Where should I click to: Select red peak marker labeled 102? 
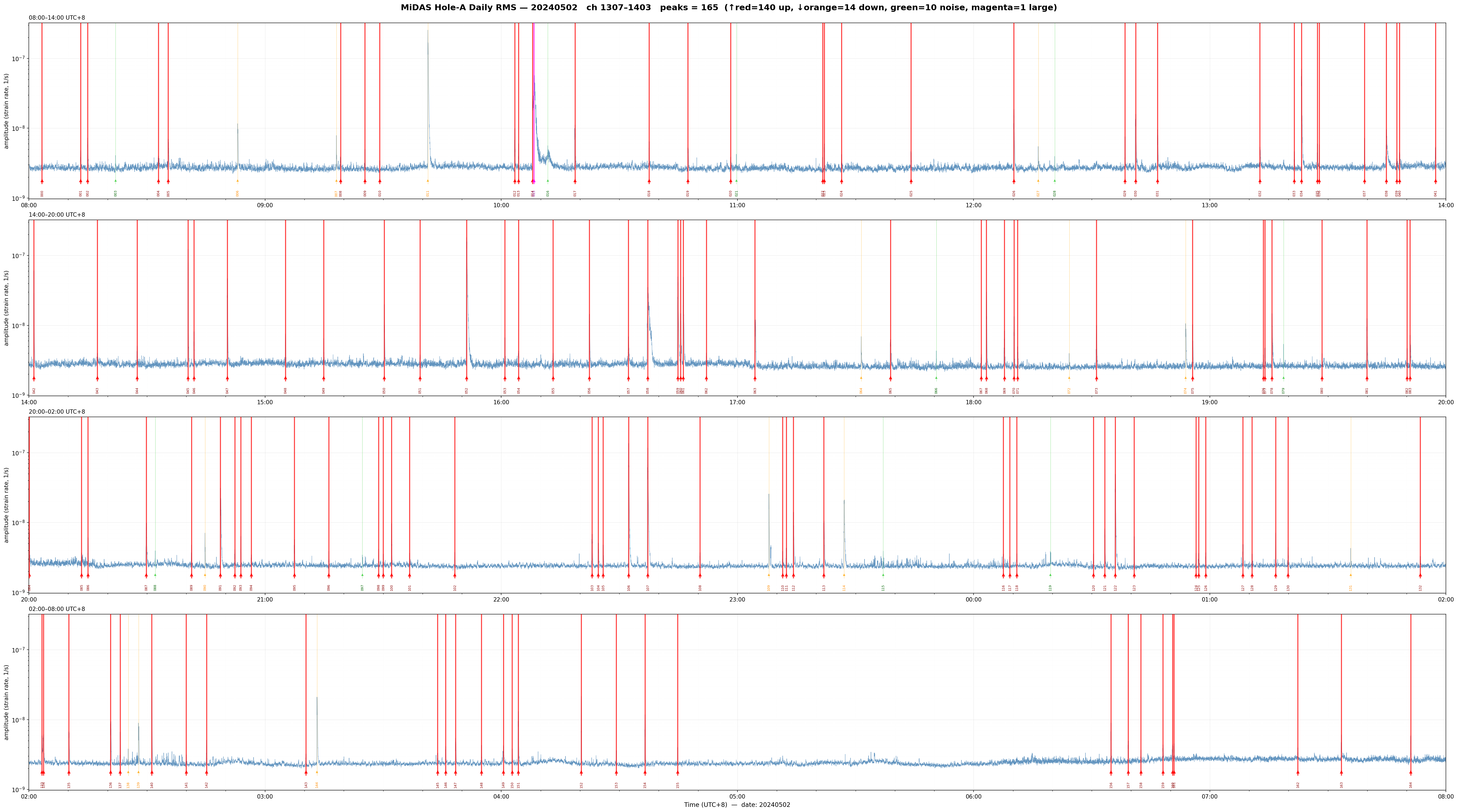tap(455, 575)
